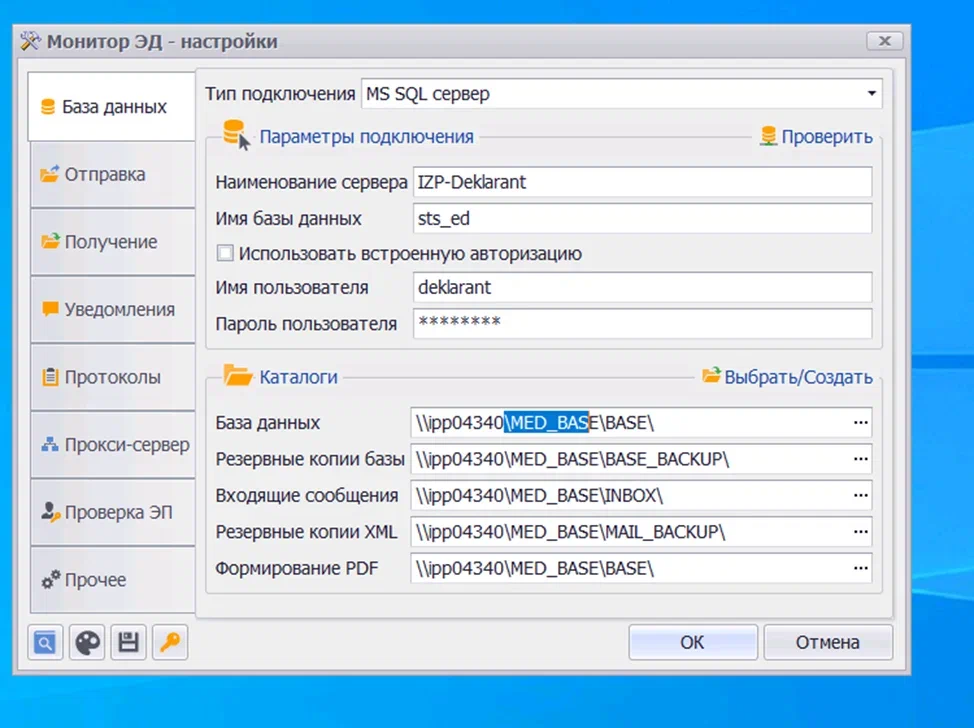Screen dimensions: 974x728
Task: Open the Протоколы tab
Action: coord(112,377)
